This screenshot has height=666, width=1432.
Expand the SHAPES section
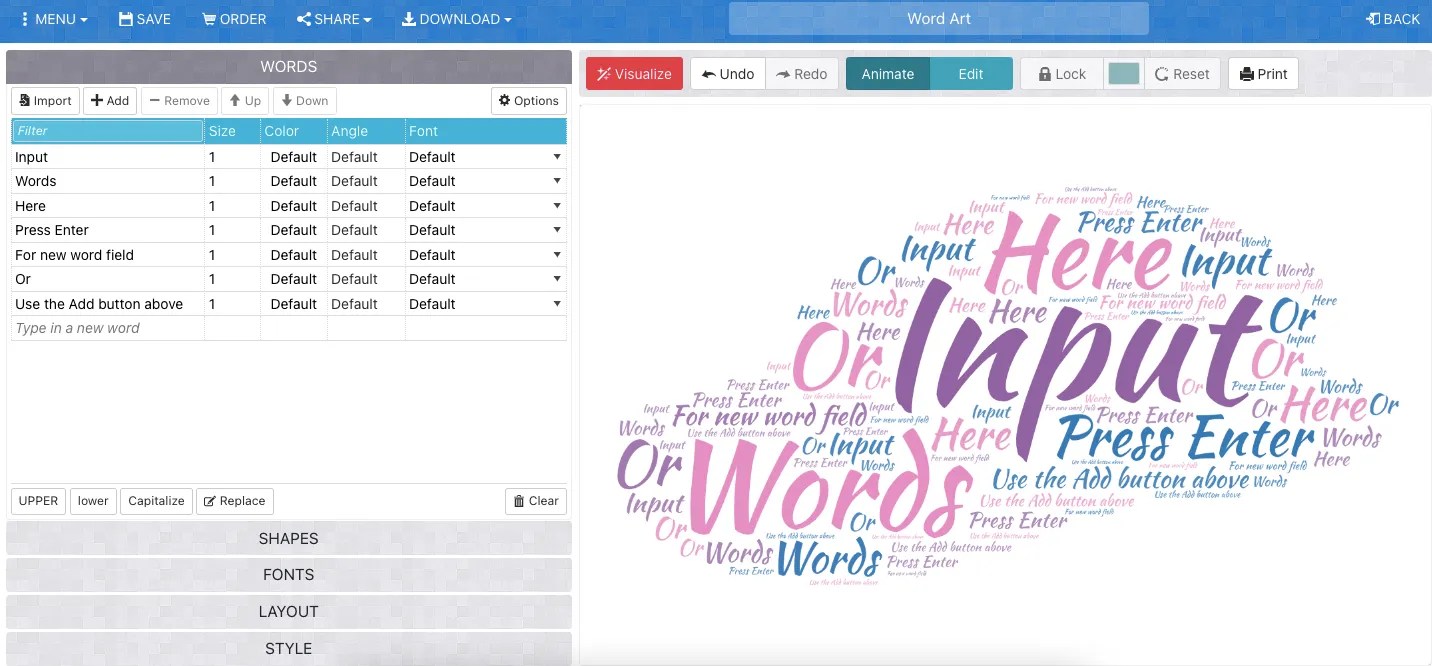(288, 538)
